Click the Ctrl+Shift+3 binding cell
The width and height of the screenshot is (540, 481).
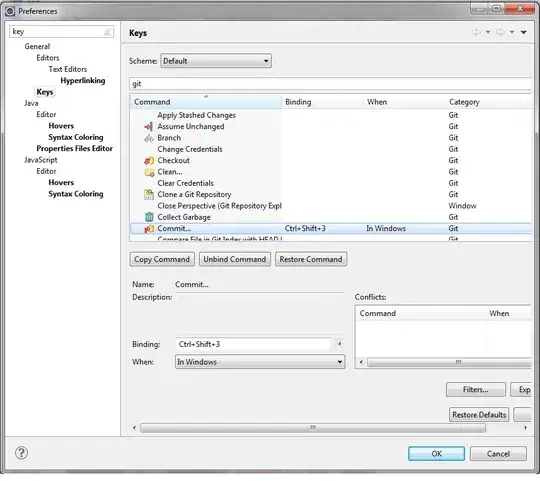coord(305,229)
